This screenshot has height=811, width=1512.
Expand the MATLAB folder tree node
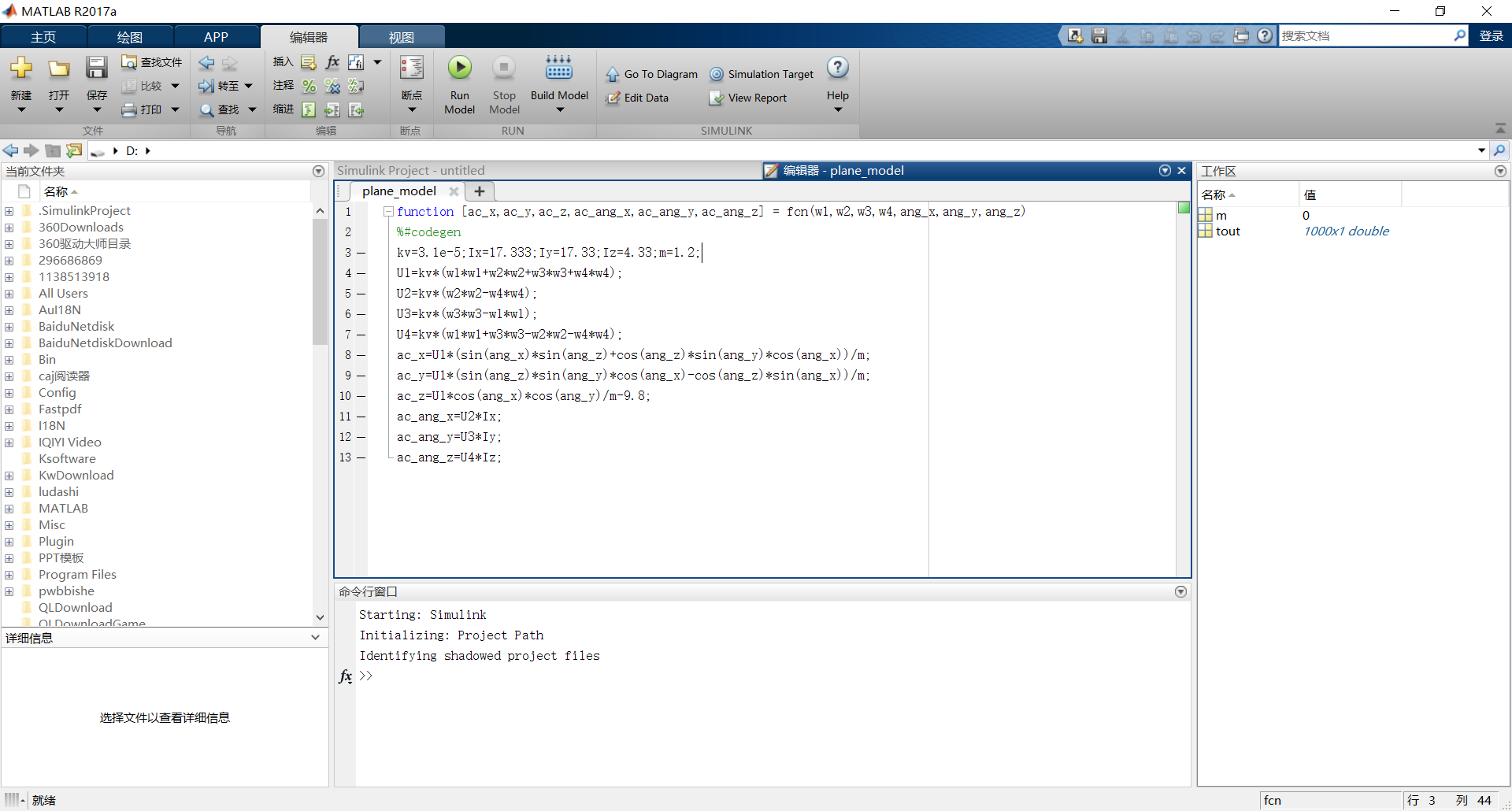tap(9, 509)
